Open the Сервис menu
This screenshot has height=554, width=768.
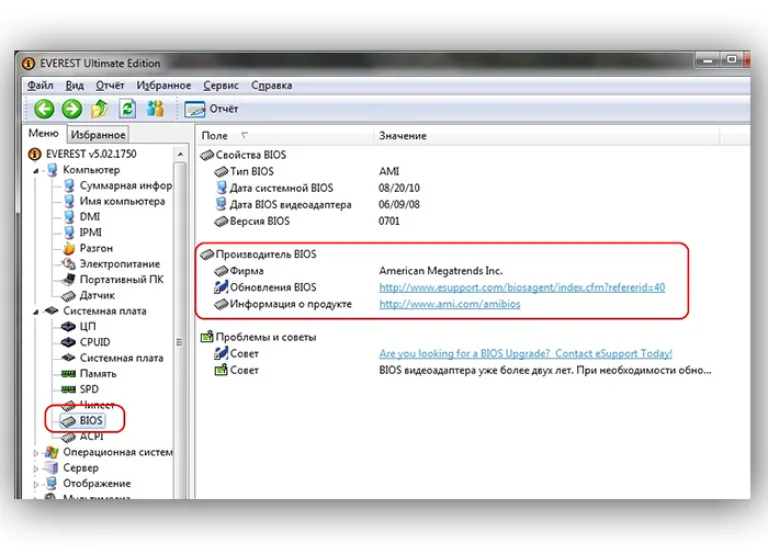pyautogui.click(x=221, y=85)
